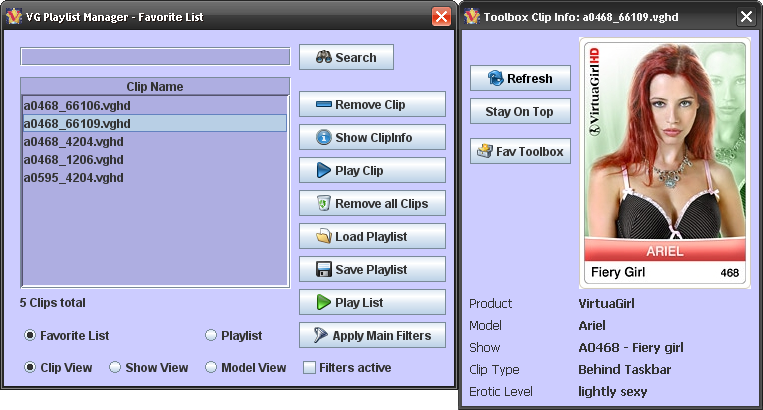
Task: Click Remove all Clips trash button
Action: 372,204
